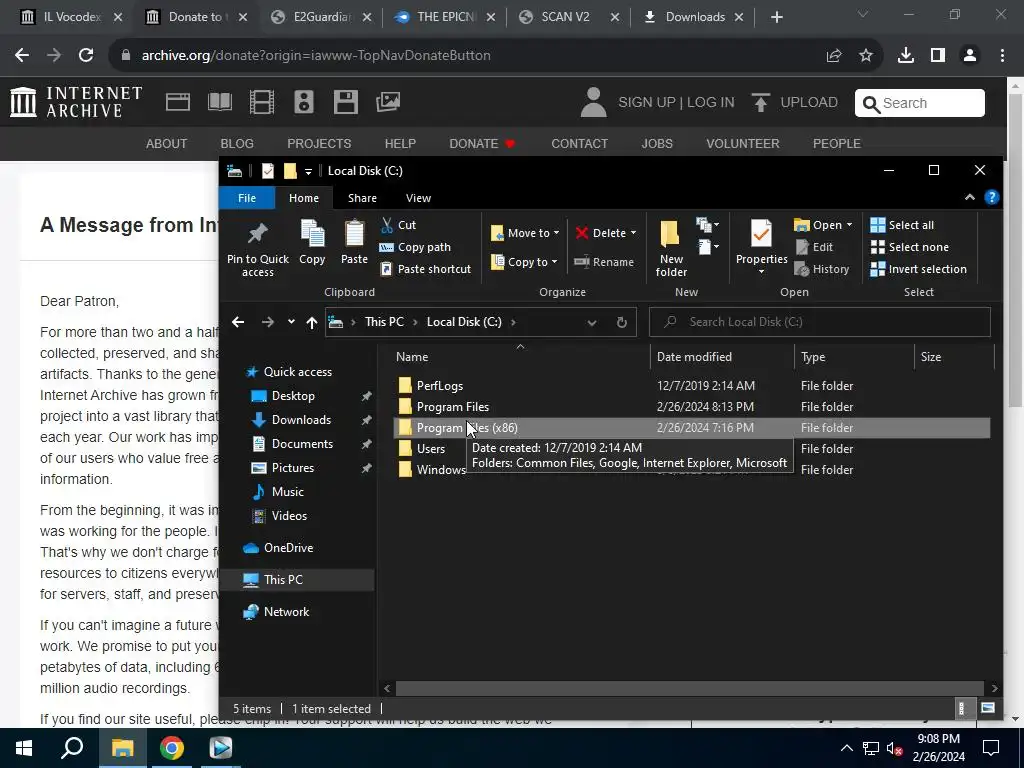The width and height of the screenshot is (1024, 768).
Task: Open PROJECTS nav link
Action: pos(319,144)
